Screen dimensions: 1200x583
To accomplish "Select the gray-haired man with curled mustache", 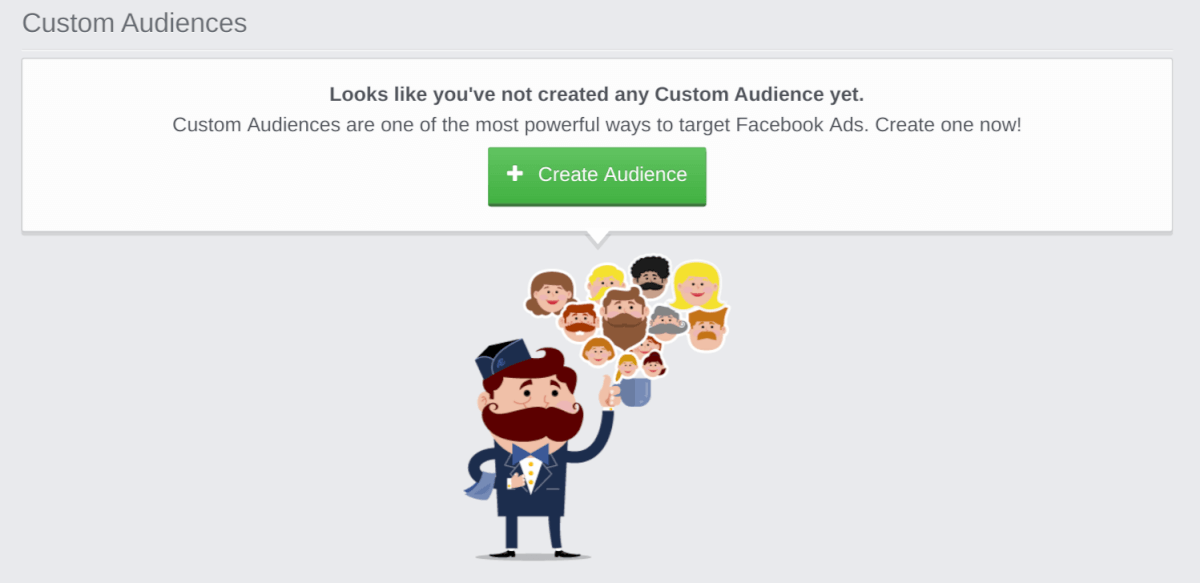I will click(x=665, y=323).
